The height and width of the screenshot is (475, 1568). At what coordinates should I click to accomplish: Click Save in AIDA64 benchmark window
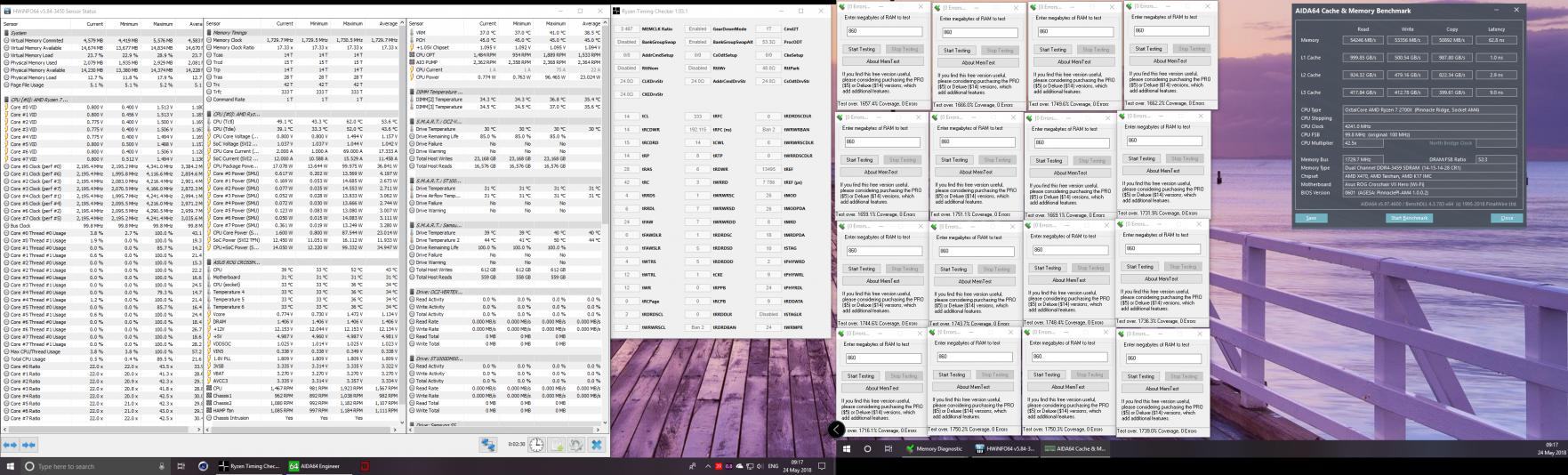[x=1310, y=218]
